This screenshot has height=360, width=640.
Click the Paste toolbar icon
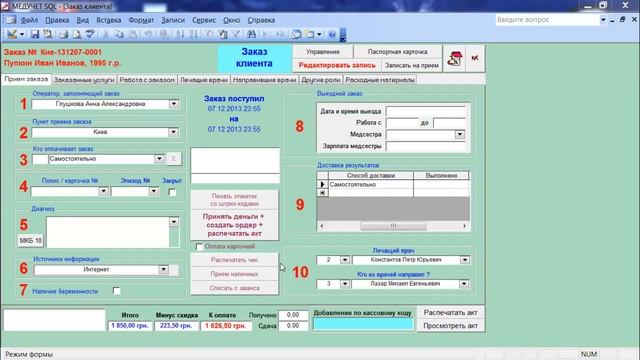(133, 34)
